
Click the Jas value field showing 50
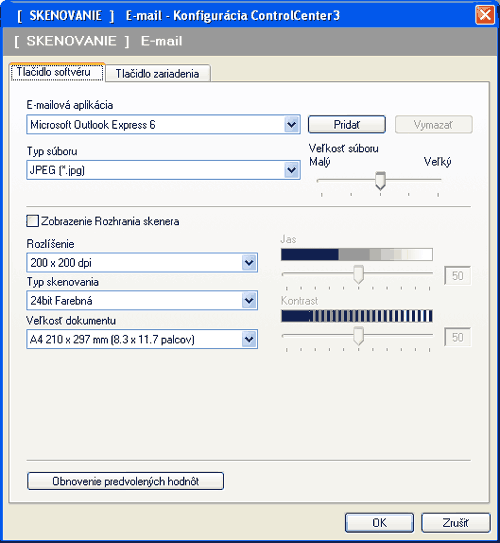(457, 276)
